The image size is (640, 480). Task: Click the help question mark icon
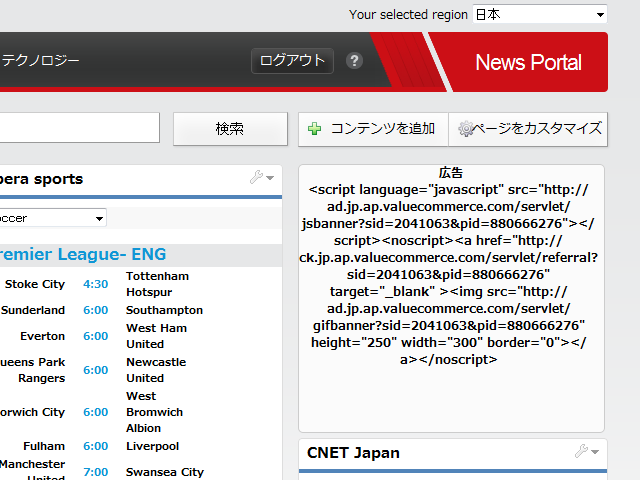pos(354,61)
